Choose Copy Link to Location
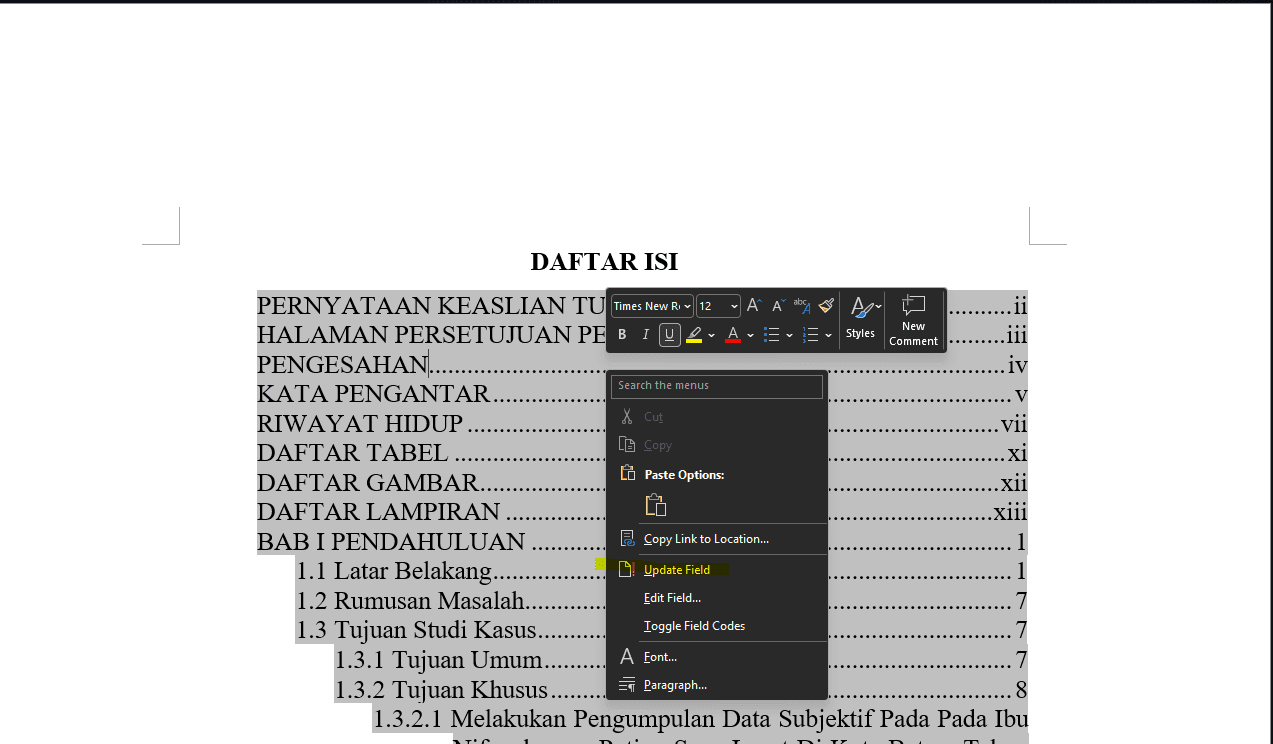 pos(706,539)
